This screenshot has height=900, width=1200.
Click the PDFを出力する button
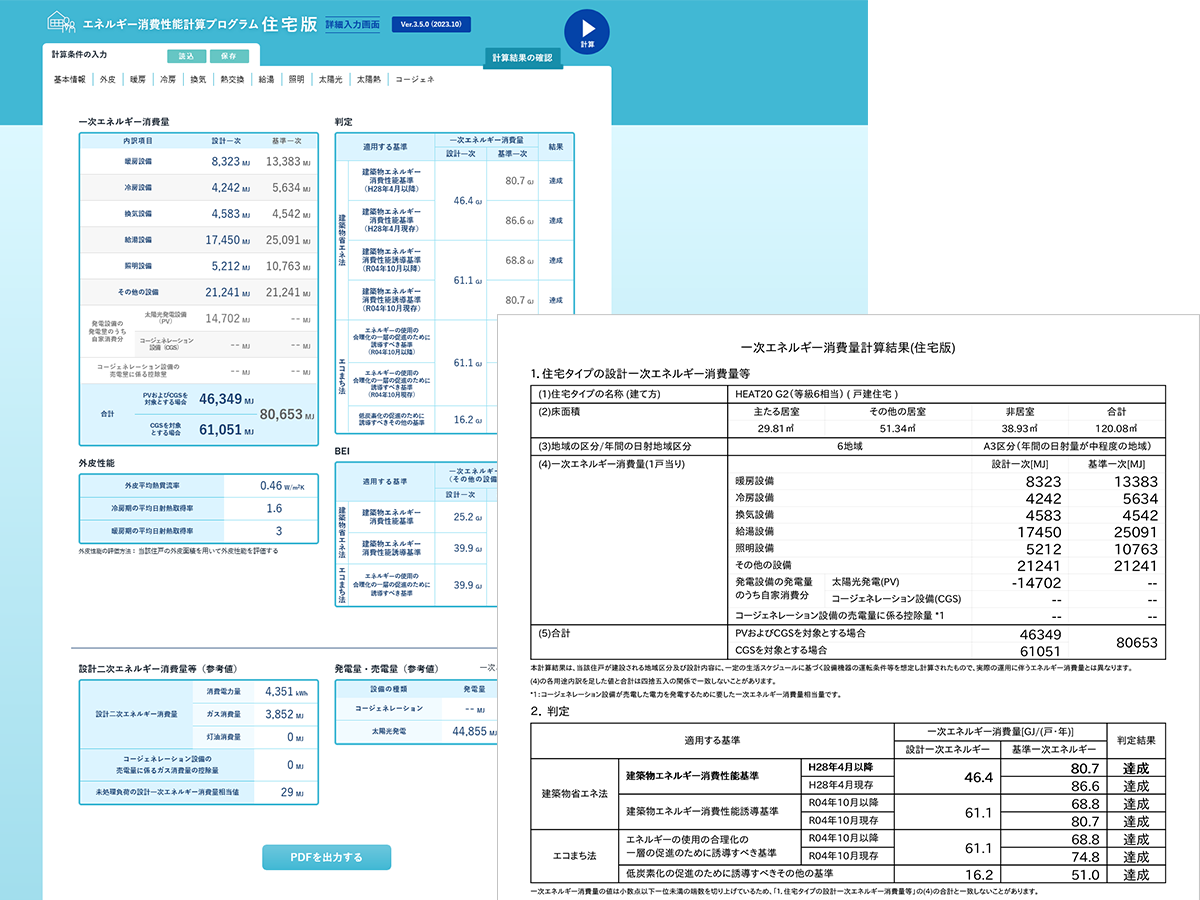(x=326, y=857)
